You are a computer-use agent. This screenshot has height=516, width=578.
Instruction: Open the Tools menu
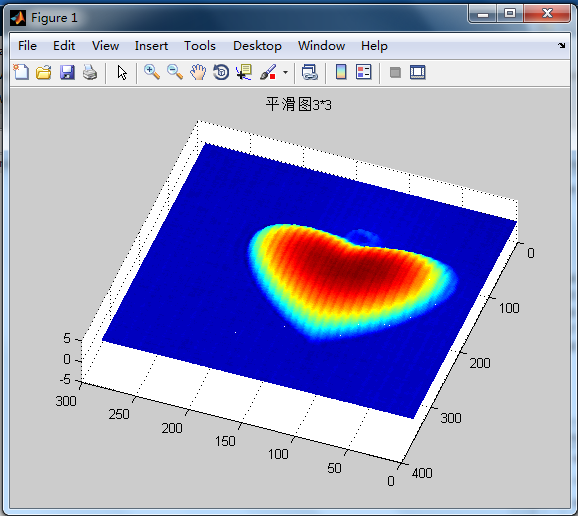click(200, 46)
